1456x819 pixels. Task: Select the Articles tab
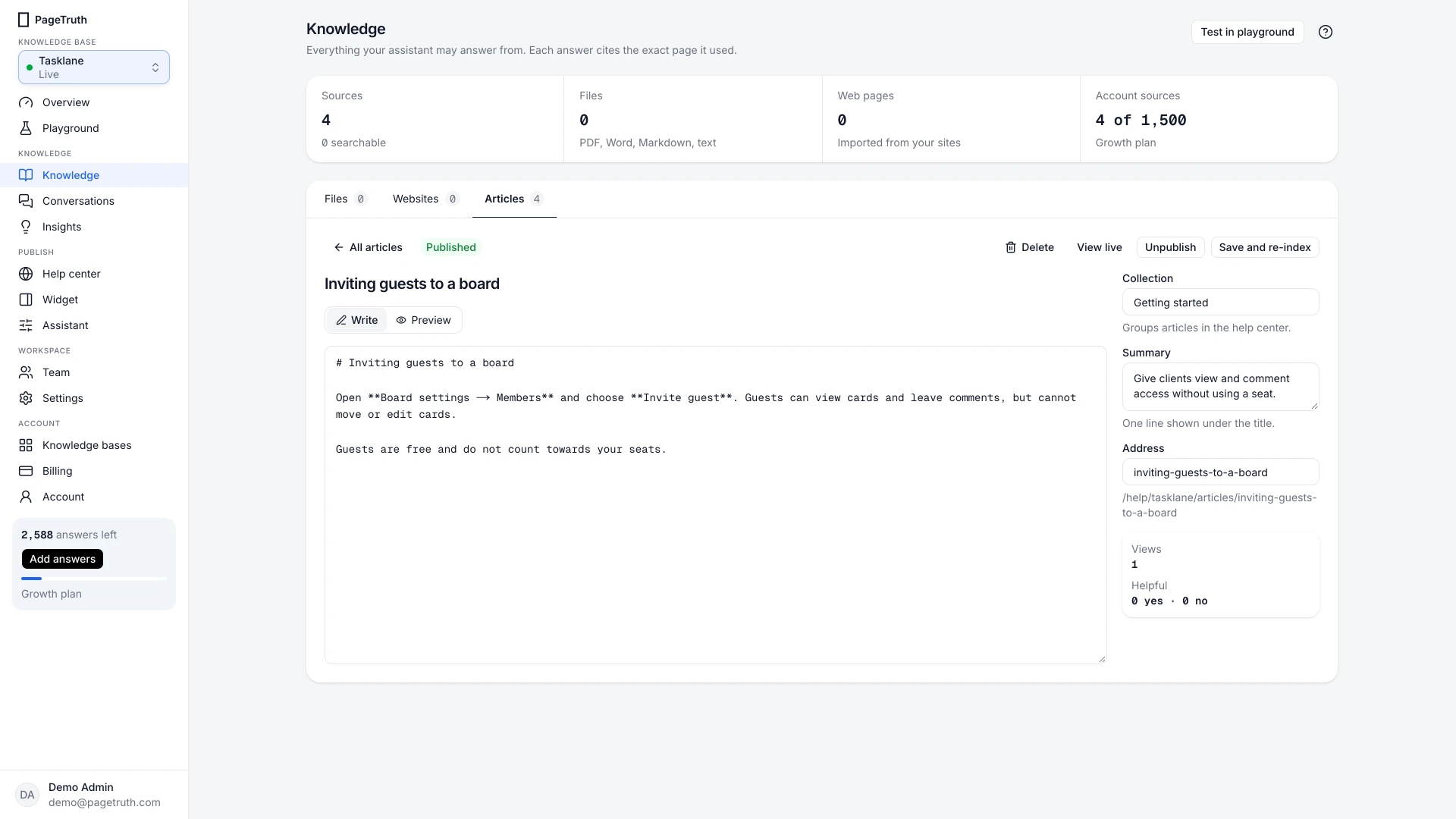click(x=514, y=199)
